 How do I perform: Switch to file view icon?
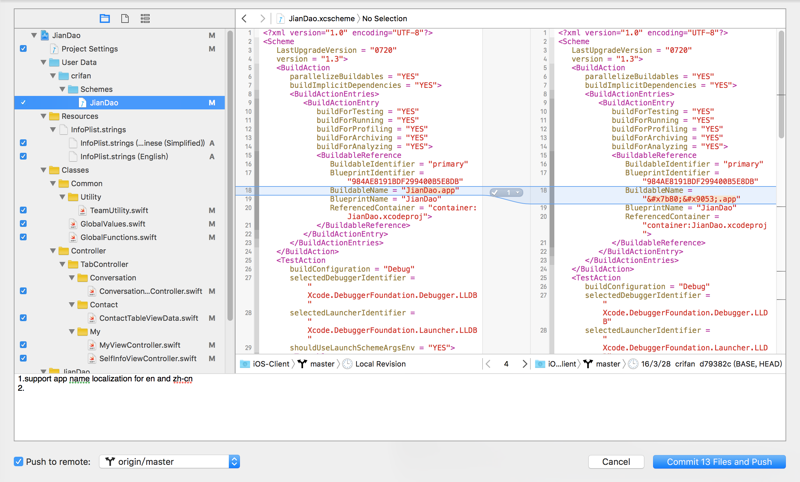125,18
